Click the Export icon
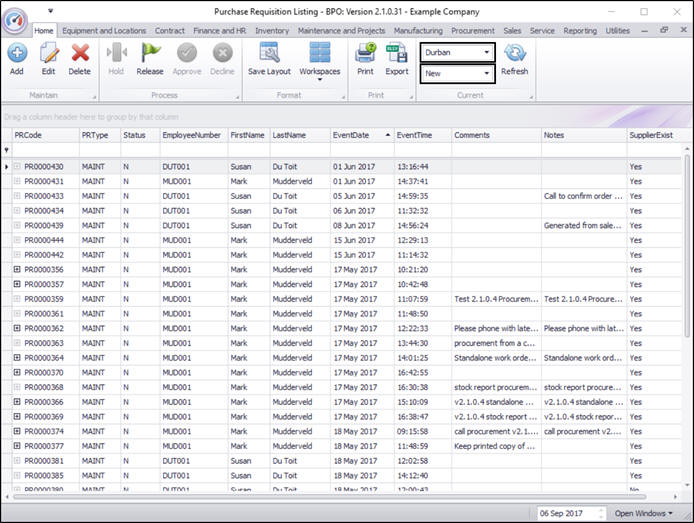The width and height of the screenshot is (694, 523). [x=397, y=55]
